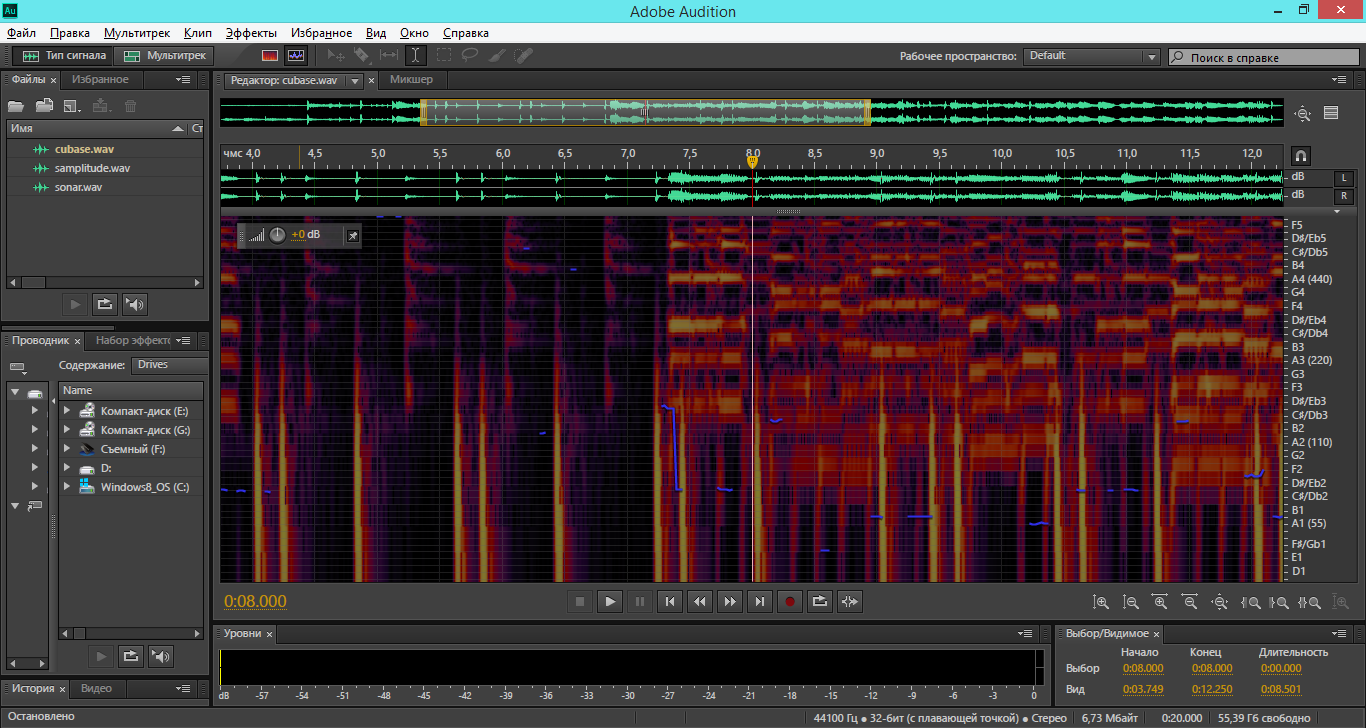Open Содержание Drives dropdown
Screen dimensions: 1366x728
tap(169, 365)
